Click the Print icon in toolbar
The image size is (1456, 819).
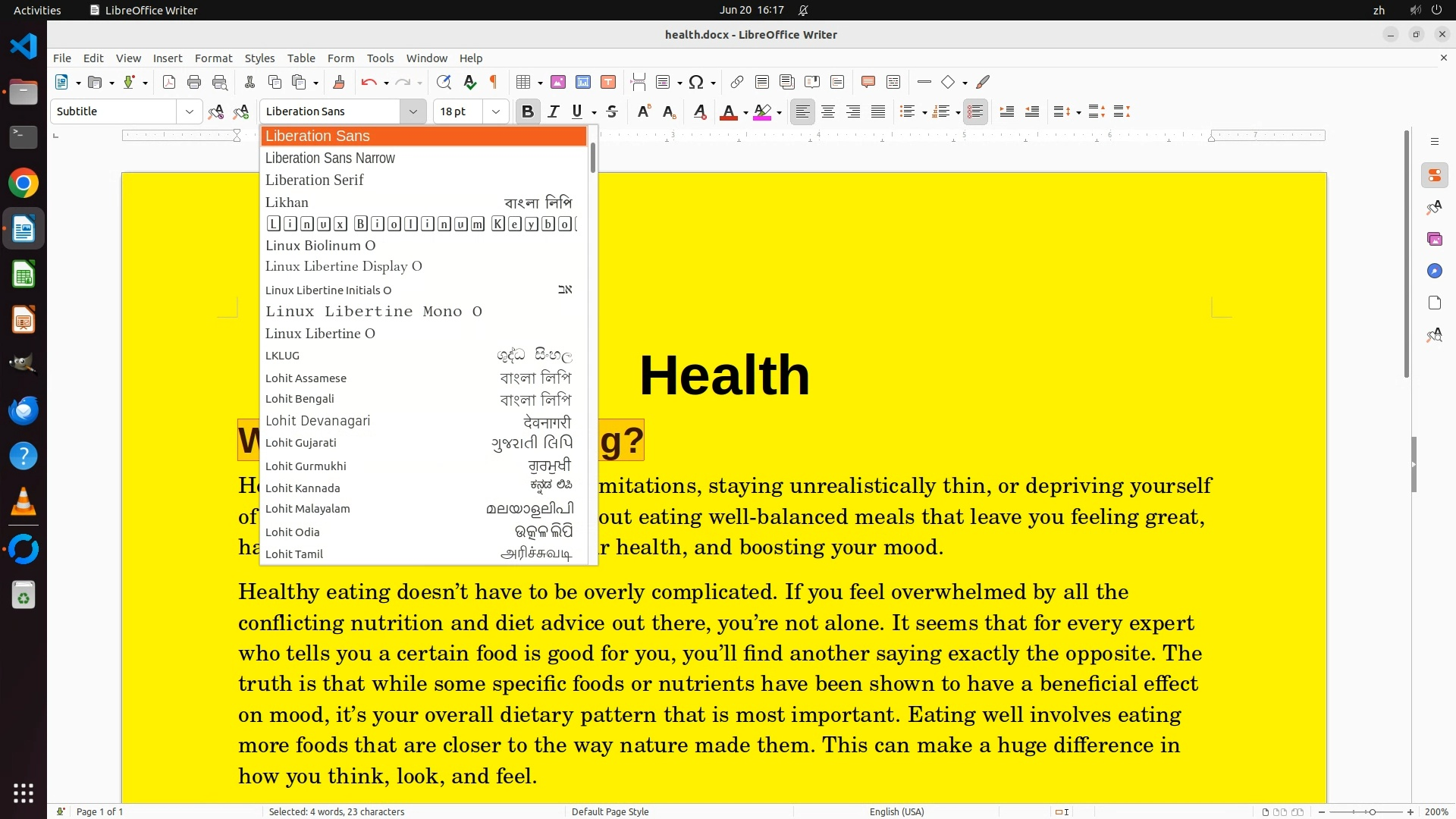(194, 82)
